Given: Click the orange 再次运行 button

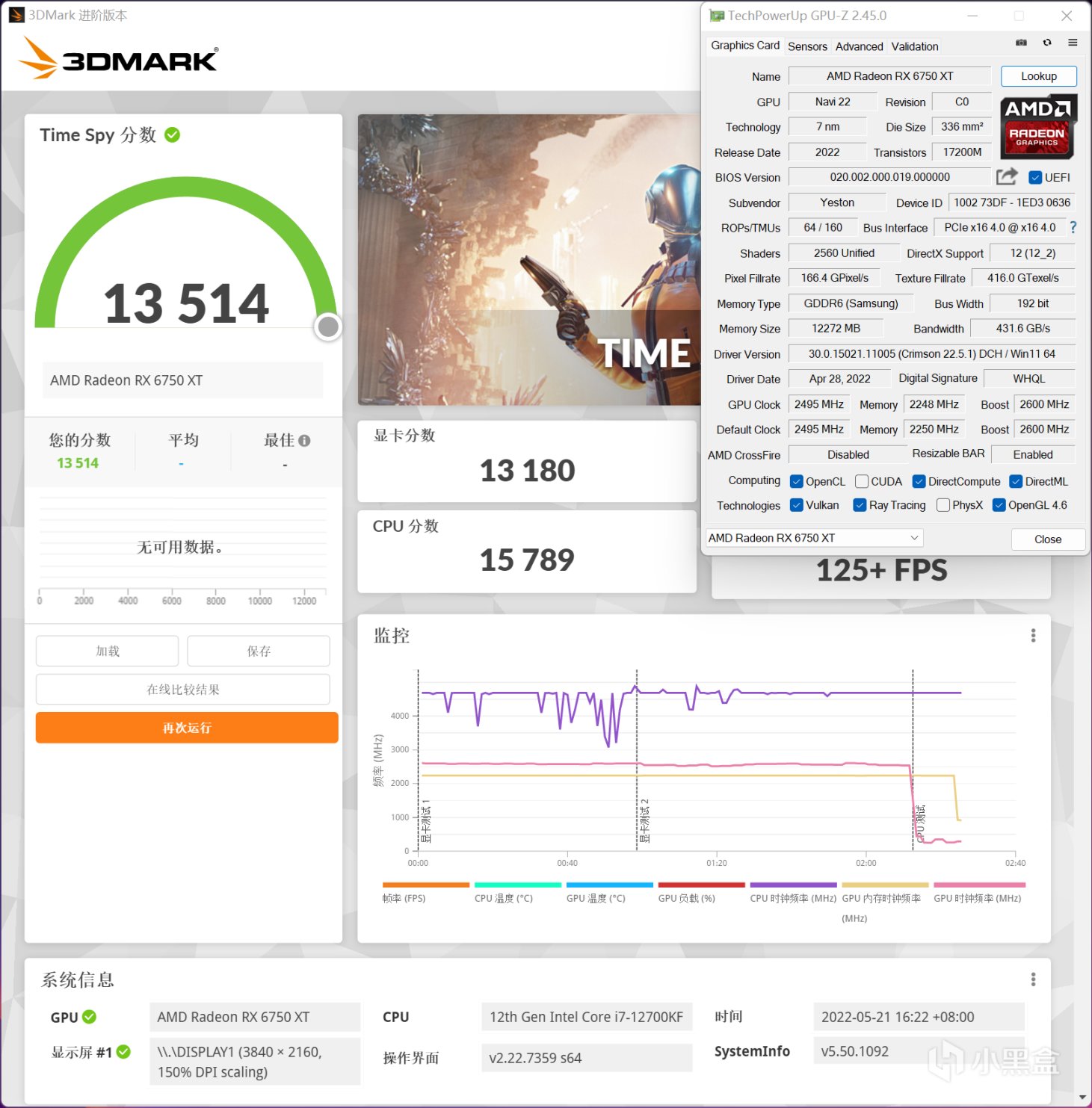Looking at the screenshot, I should [x=187, y=728].
